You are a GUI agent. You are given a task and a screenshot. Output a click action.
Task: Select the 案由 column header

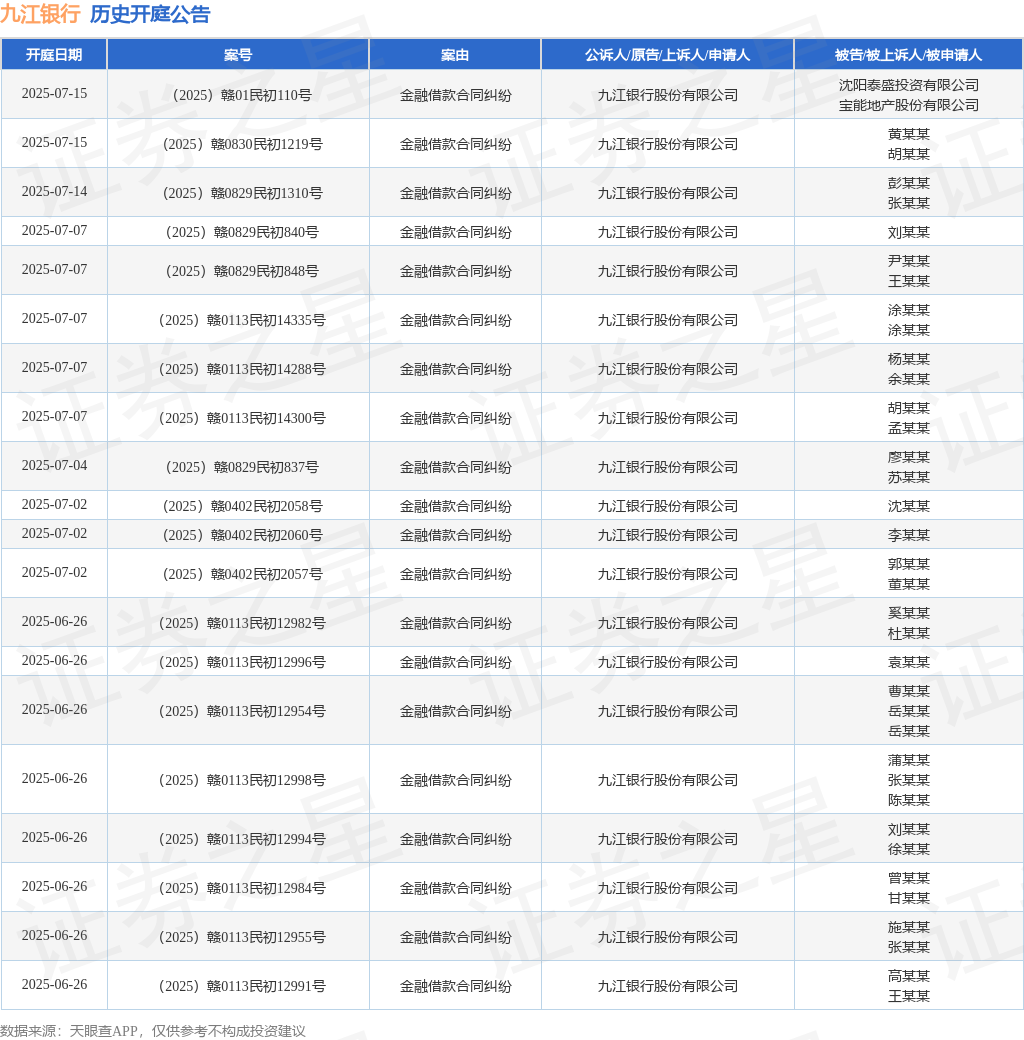pyautogui.click(x=455, y=55)
